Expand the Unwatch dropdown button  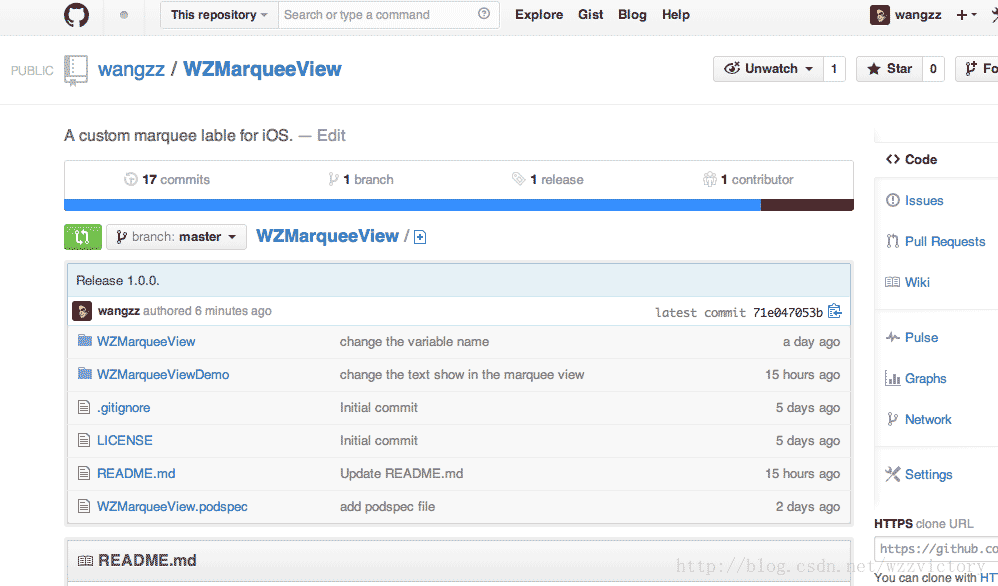point(768,69)
